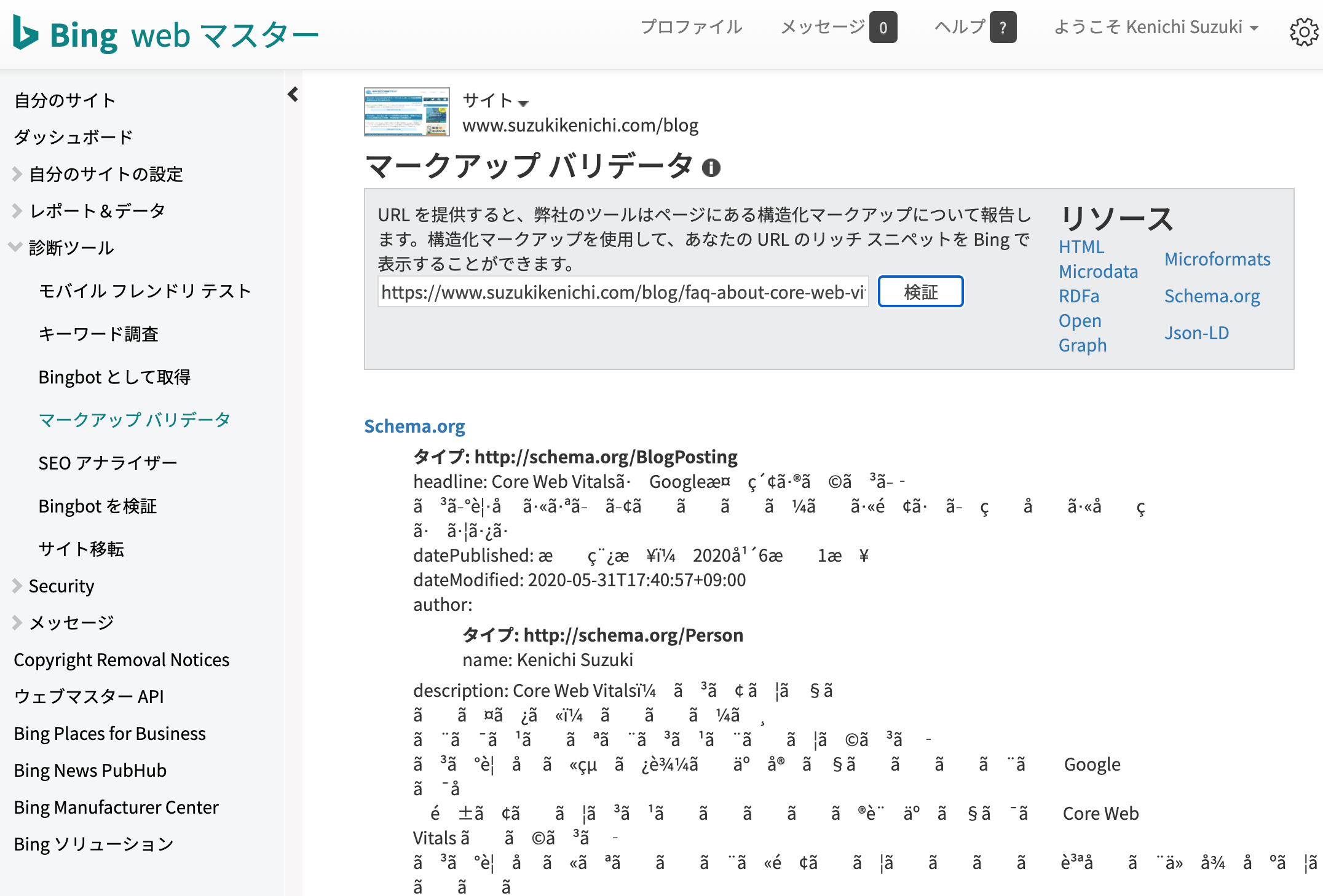
Task: Click the dateModified value line
Action: pyautogui.click(x=579, y=580)
